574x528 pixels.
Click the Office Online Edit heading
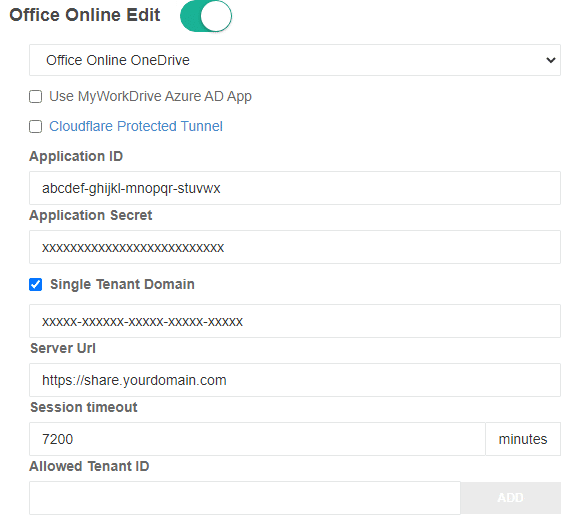coord(85,15)
